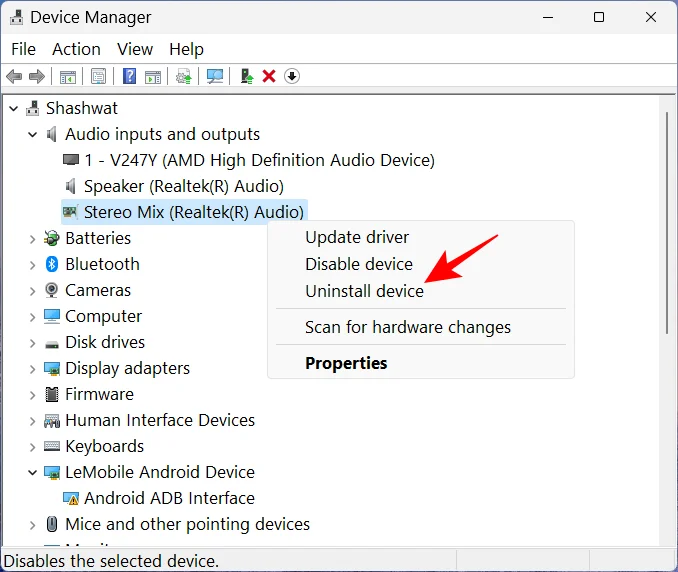678x572 pixels.
Task: Maximize the Device Manager window
Action: click(599, 17)
